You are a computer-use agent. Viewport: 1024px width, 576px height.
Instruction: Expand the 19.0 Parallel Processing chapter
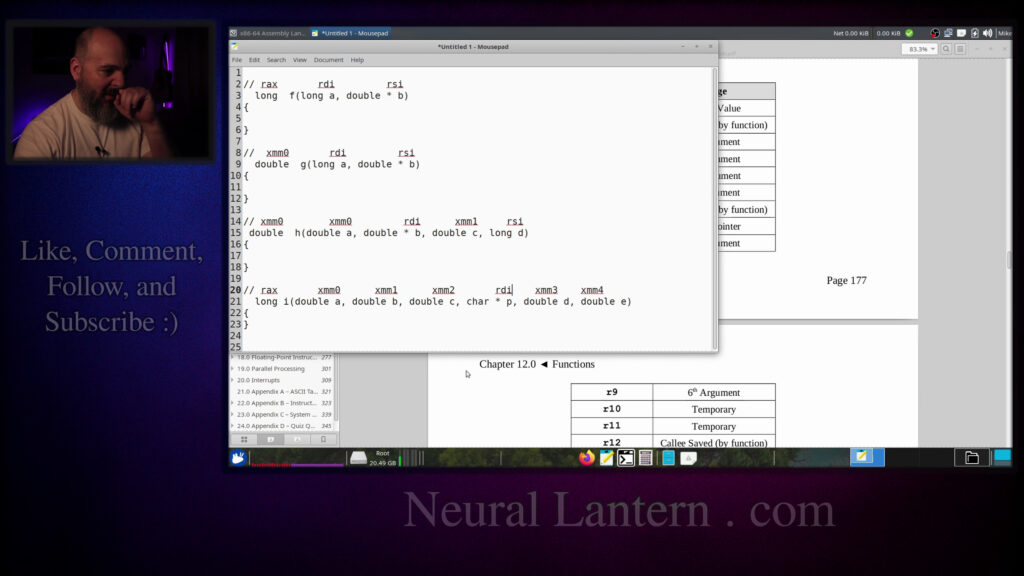(232, 368)
